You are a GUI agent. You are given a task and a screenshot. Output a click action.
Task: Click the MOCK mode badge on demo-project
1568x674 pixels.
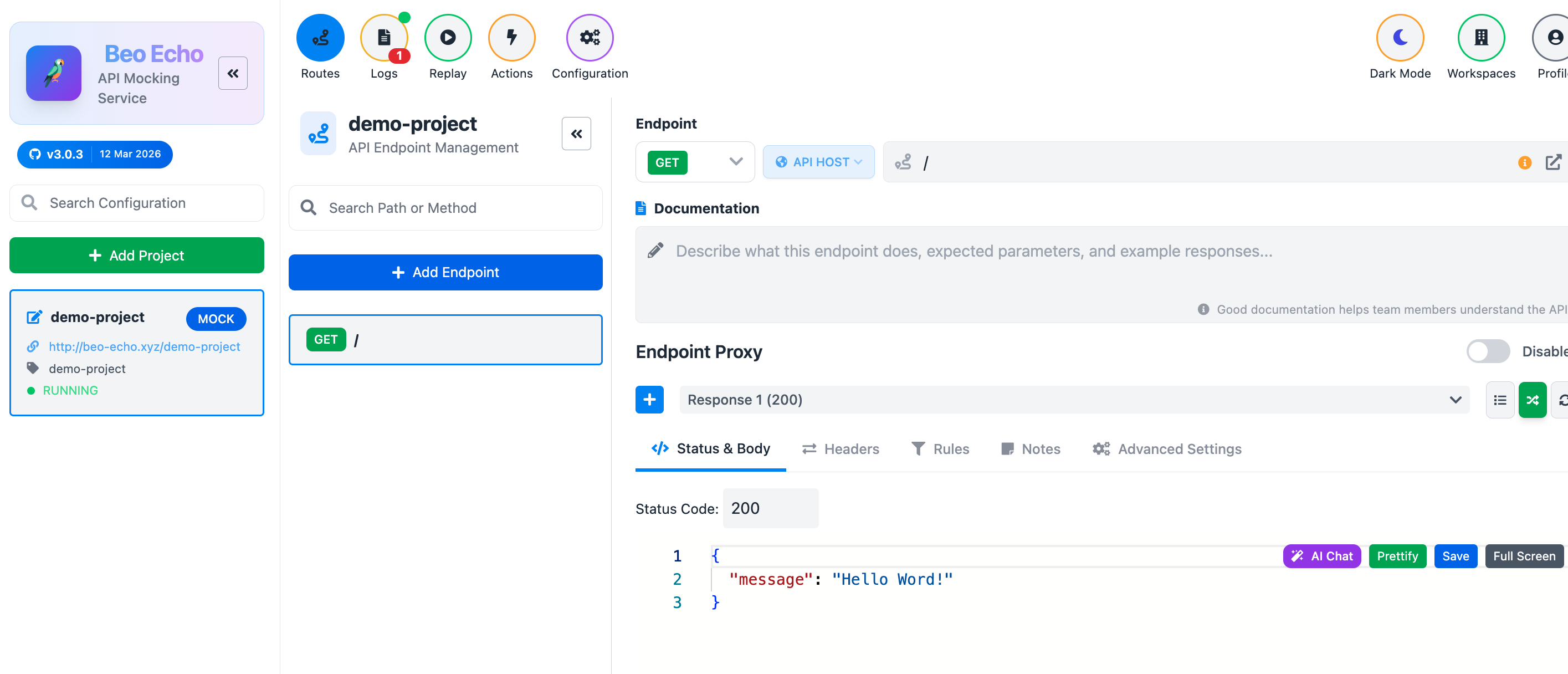pos(216,318)
